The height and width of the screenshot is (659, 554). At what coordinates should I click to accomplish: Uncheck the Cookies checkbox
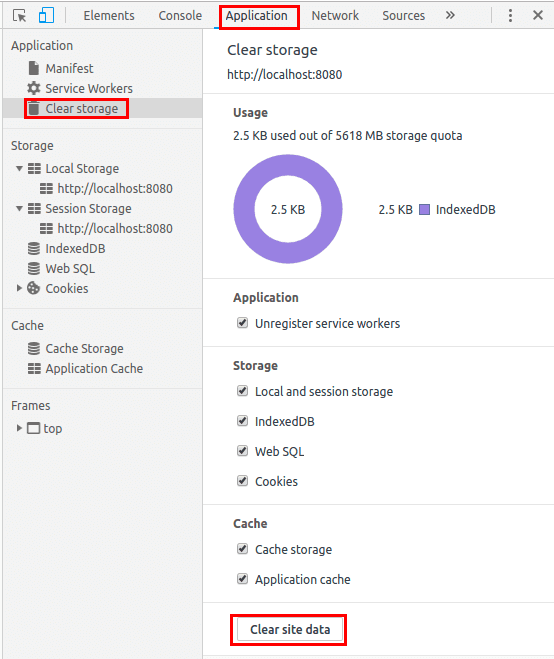pyautogui.click(x=243, y=481)
